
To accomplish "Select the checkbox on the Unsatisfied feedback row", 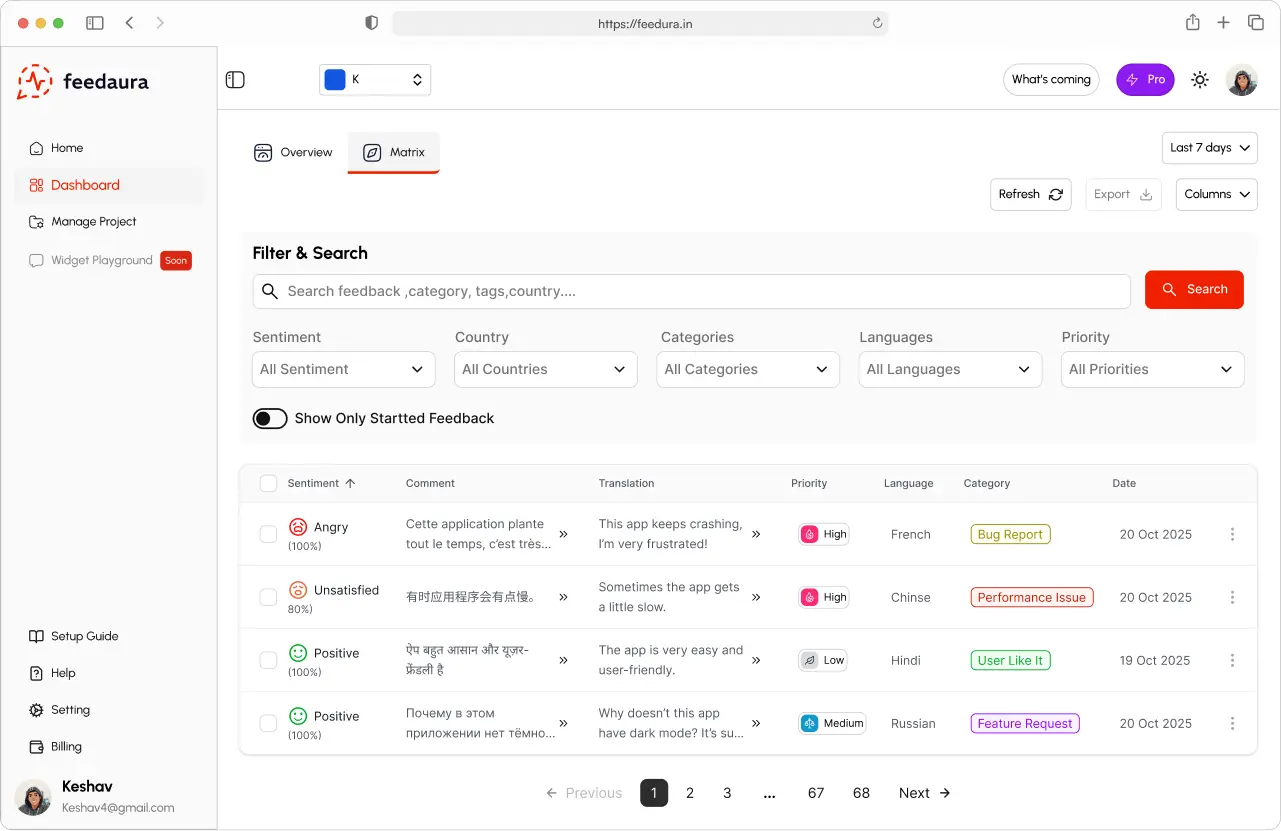I will [x=268, y=597].
